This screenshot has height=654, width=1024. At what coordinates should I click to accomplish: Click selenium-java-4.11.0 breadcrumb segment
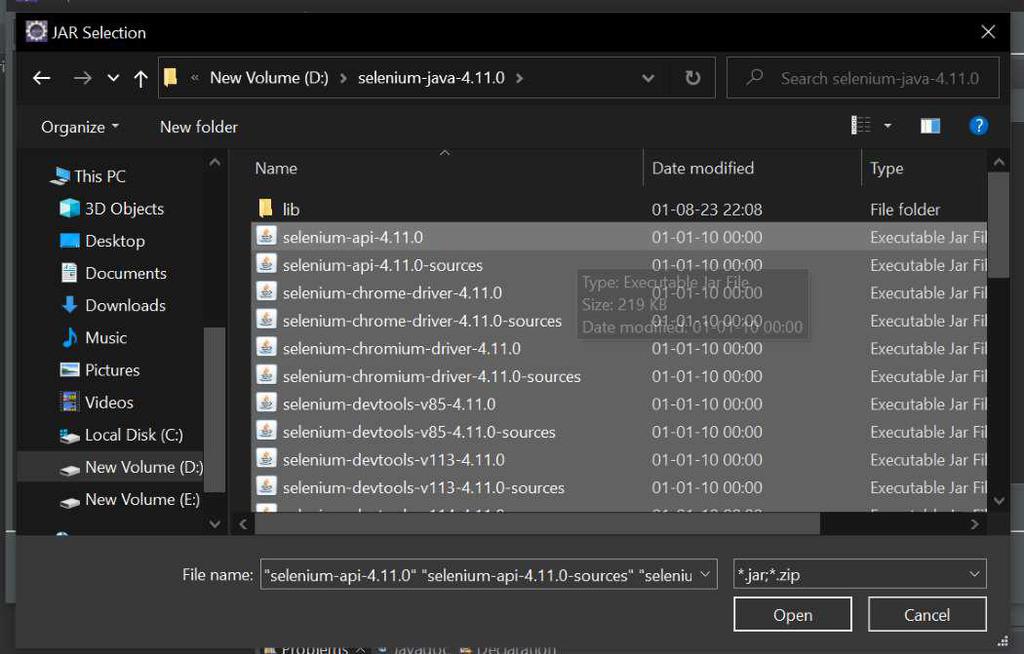[x=431, y=78]
